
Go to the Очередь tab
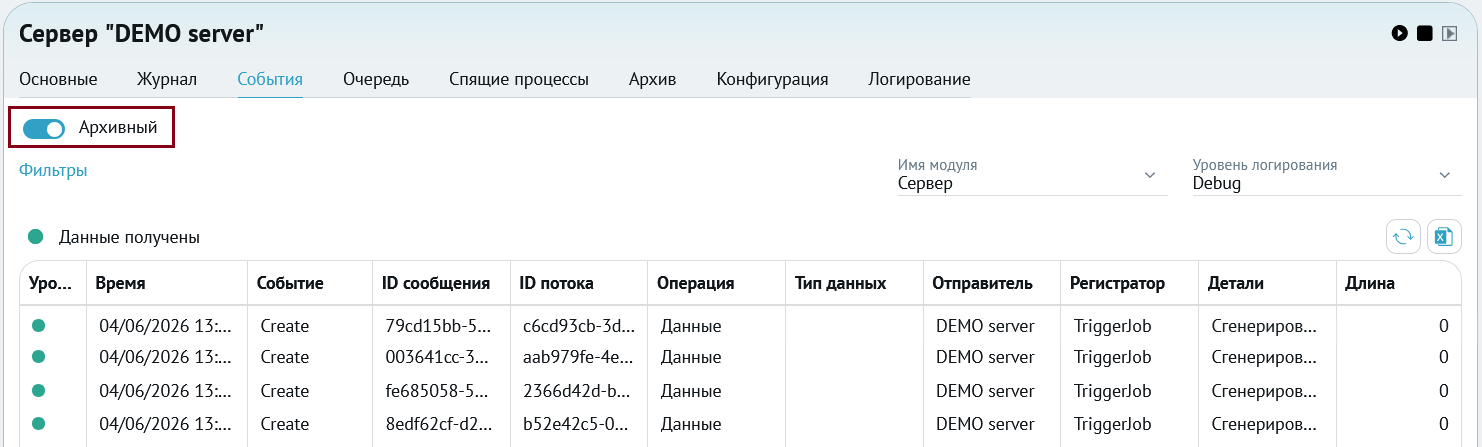tap(376, 79)
